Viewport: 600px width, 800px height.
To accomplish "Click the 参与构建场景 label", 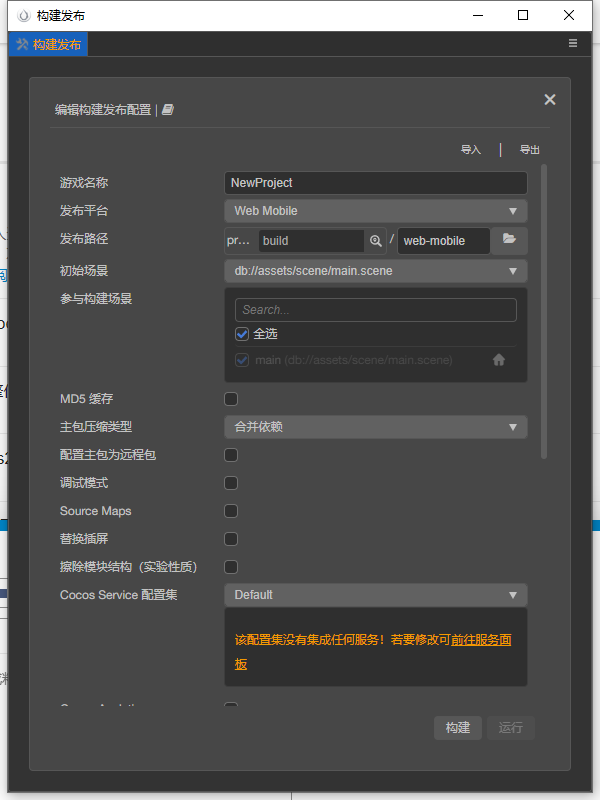I will 96,299.
